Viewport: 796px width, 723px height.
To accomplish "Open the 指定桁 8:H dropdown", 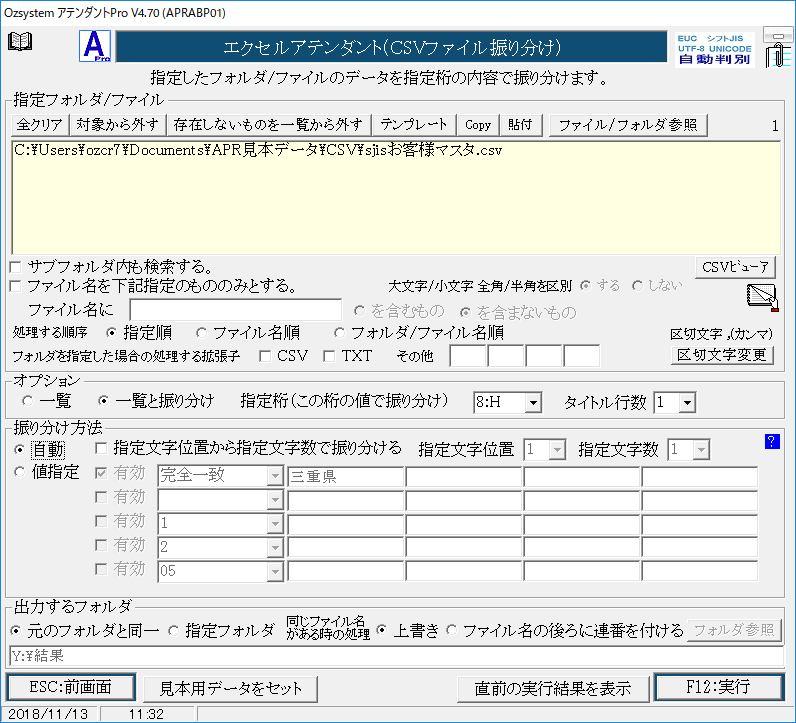I will [533, 403].
